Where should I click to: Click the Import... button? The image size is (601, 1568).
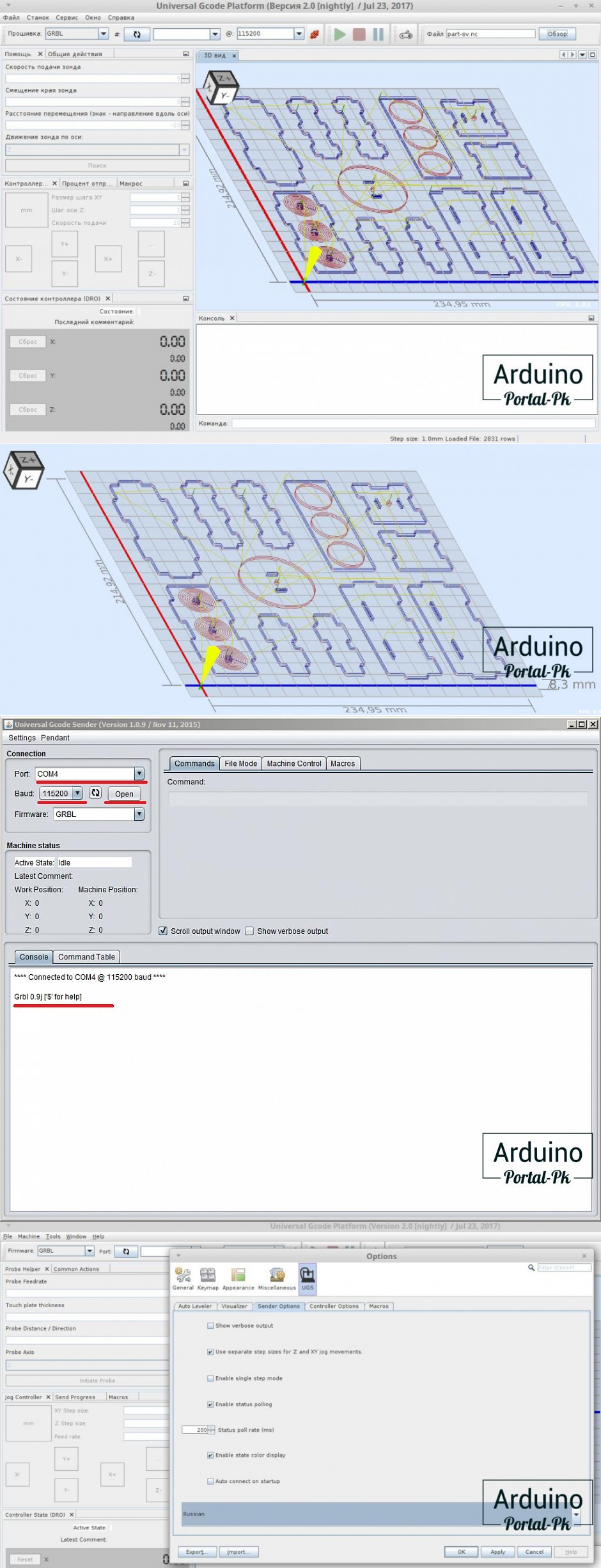click(x=238, y=1551)
